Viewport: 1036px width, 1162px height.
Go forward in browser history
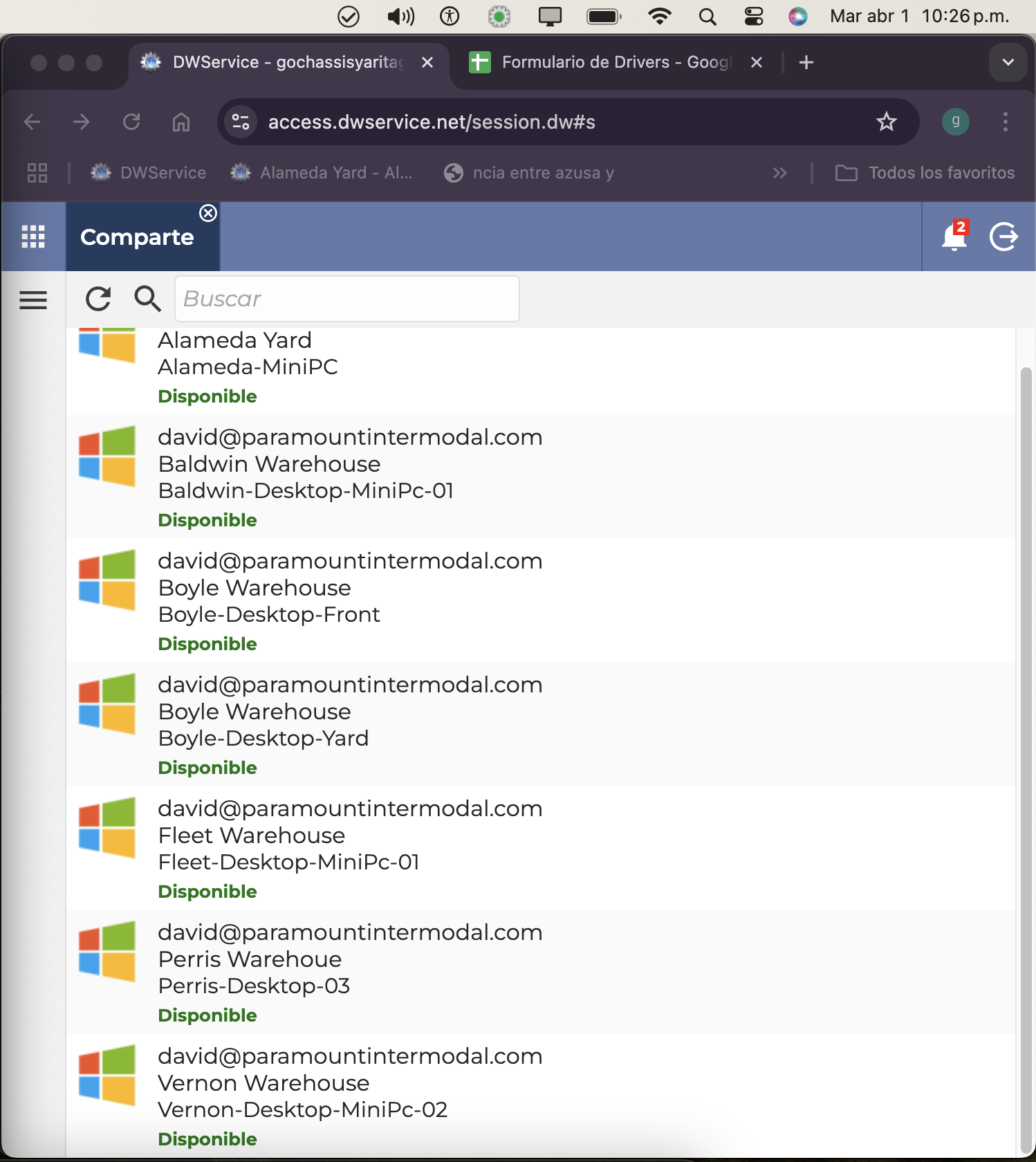click(82, 122)
